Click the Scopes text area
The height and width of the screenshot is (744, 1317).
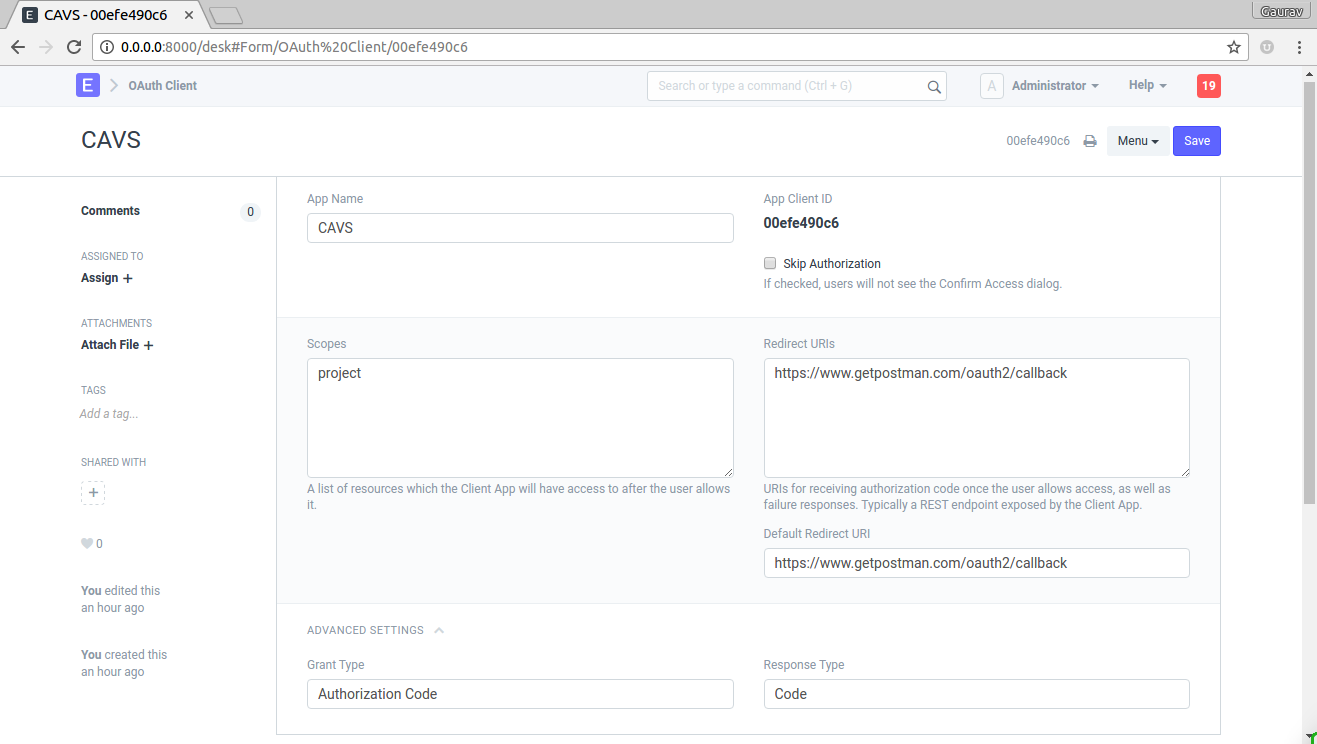[x=520, y=418]
